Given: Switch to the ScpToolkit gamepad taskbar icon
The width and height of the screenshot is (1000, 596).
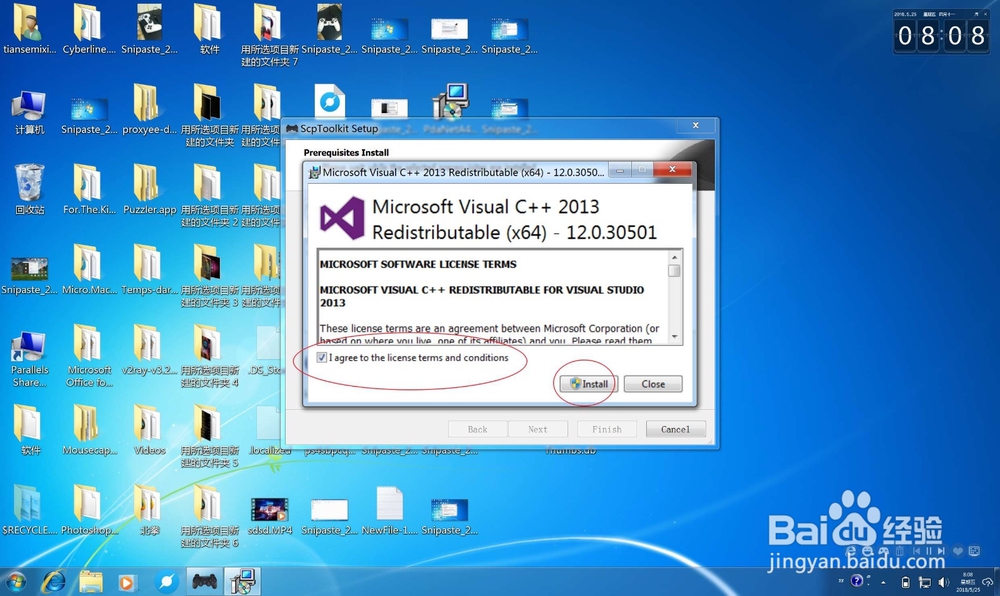Looking at the screenshot, I should click(205, 582).
